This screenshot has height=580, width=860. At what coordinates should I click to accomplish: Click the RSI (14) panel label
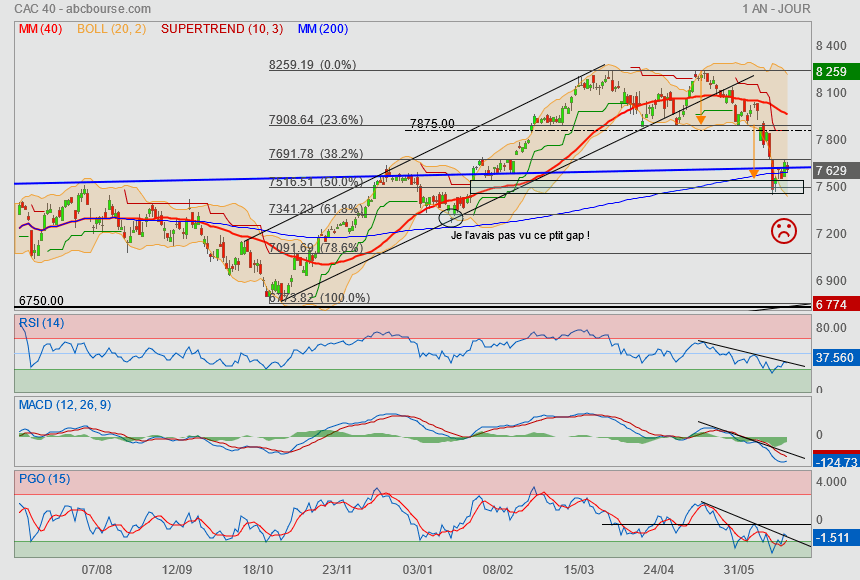(42, 323)
